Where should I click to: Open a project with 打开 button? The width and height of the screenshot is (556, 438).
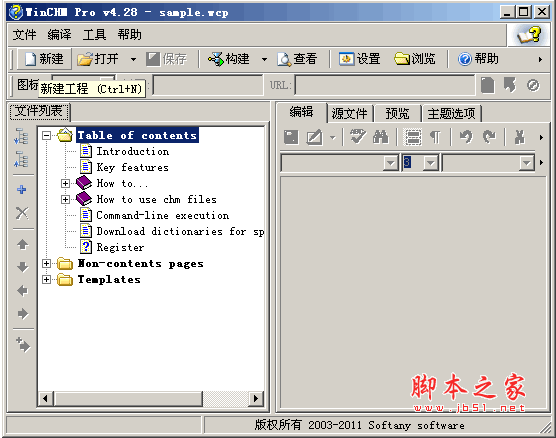(x=99, y=59)
